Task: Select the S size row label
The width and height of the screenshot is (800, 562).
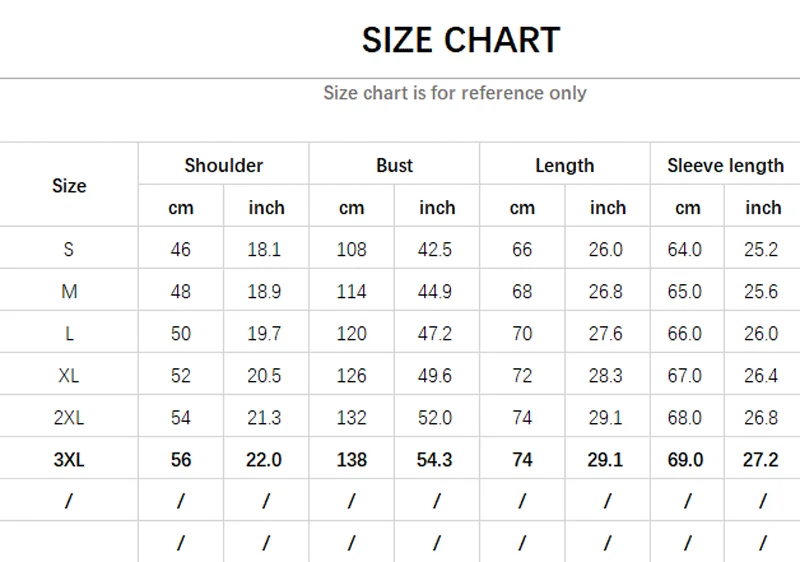Action: click(69, 249)
